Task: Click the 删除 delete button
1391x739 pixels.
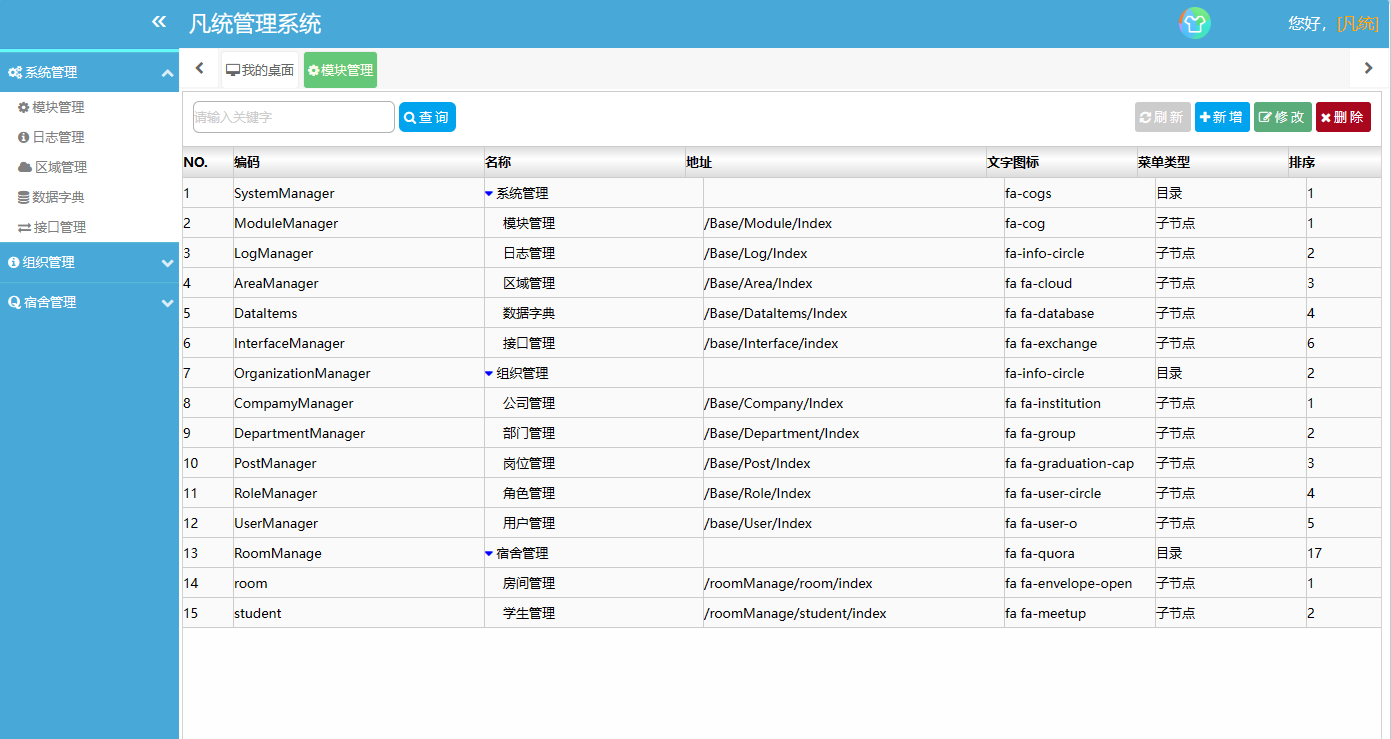Action: pos(1343,117)
